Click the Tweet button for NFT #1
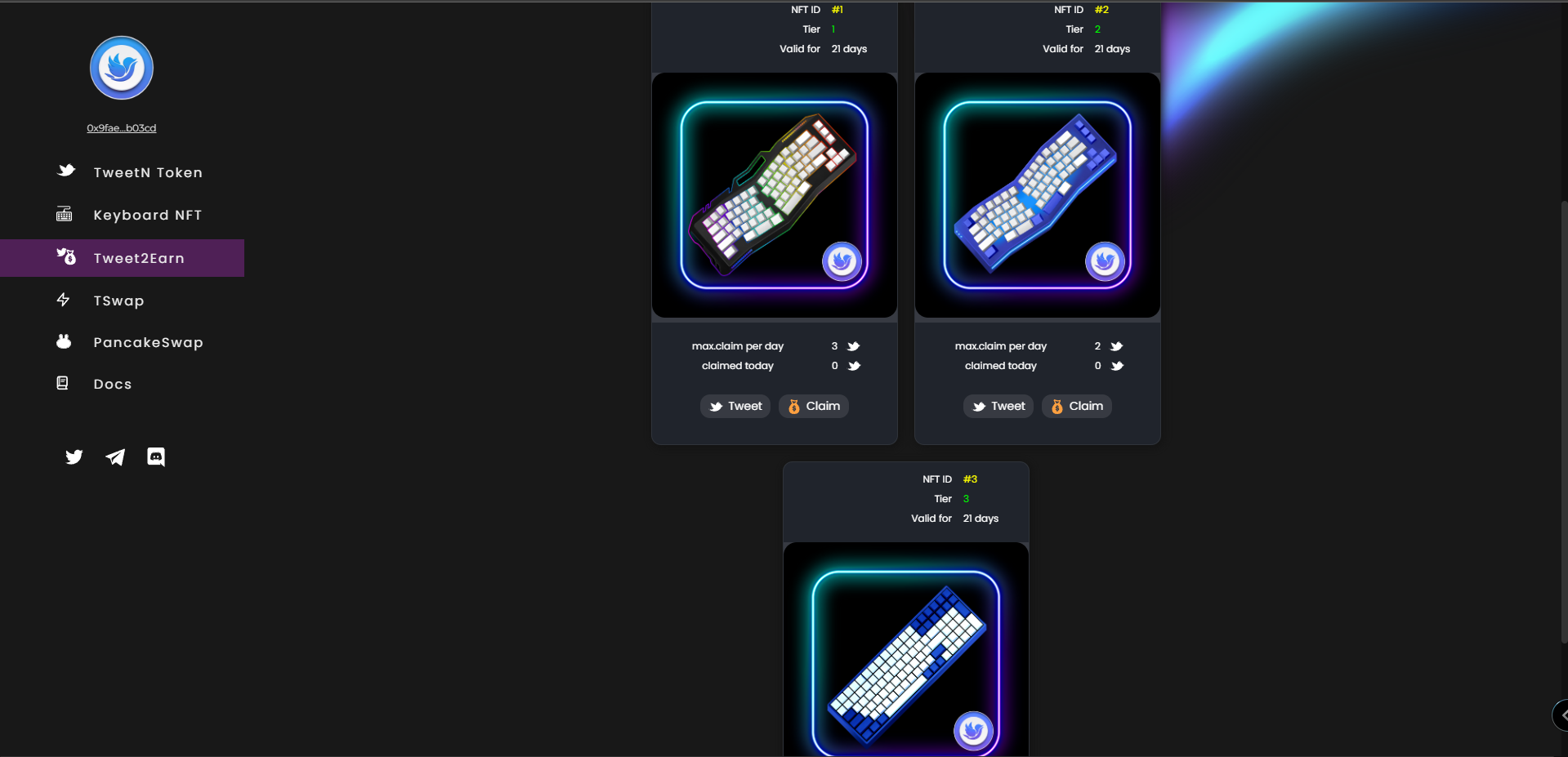 735,406
